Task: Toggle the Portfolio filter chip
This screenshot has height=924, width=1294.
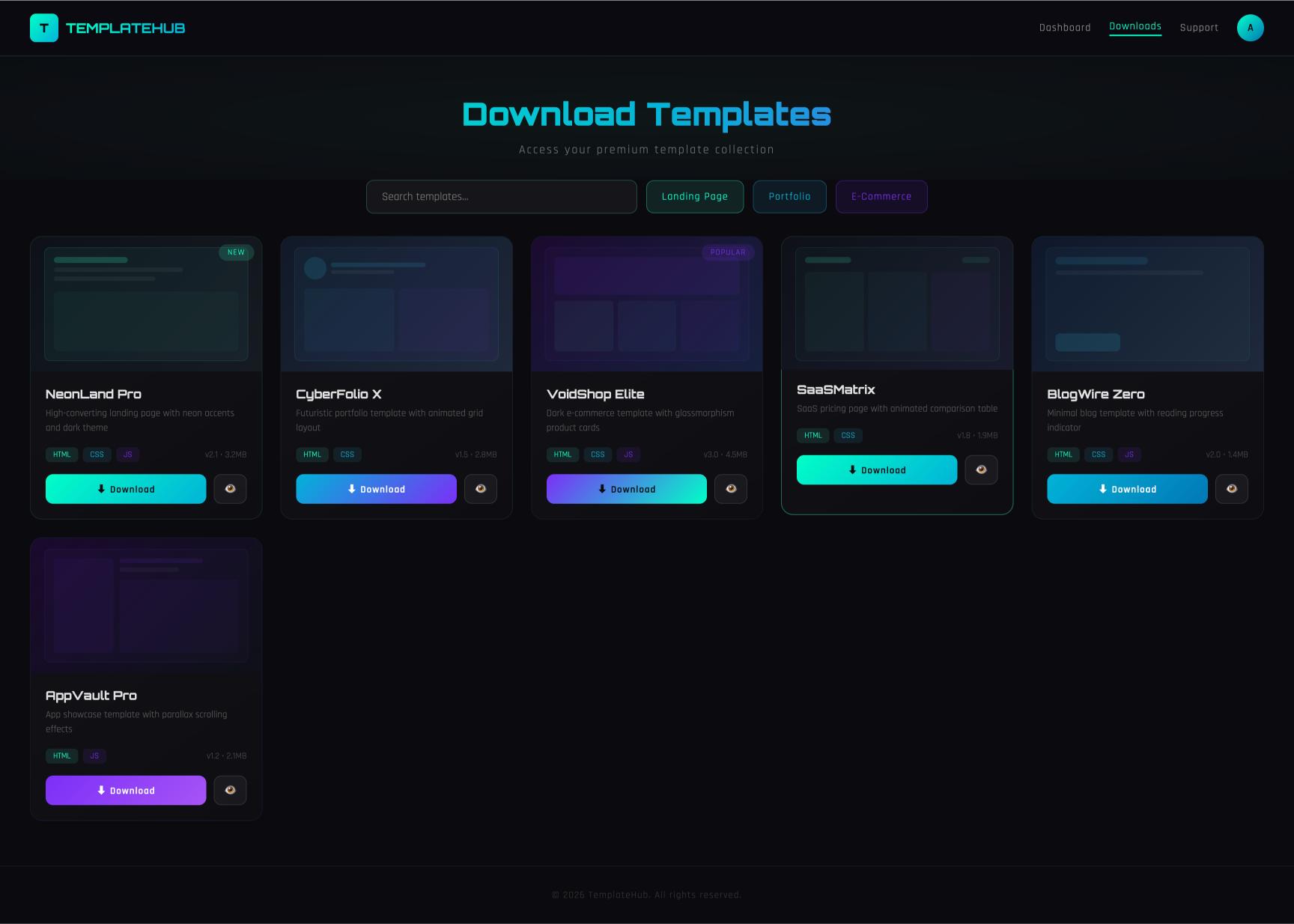Action: 789,197
